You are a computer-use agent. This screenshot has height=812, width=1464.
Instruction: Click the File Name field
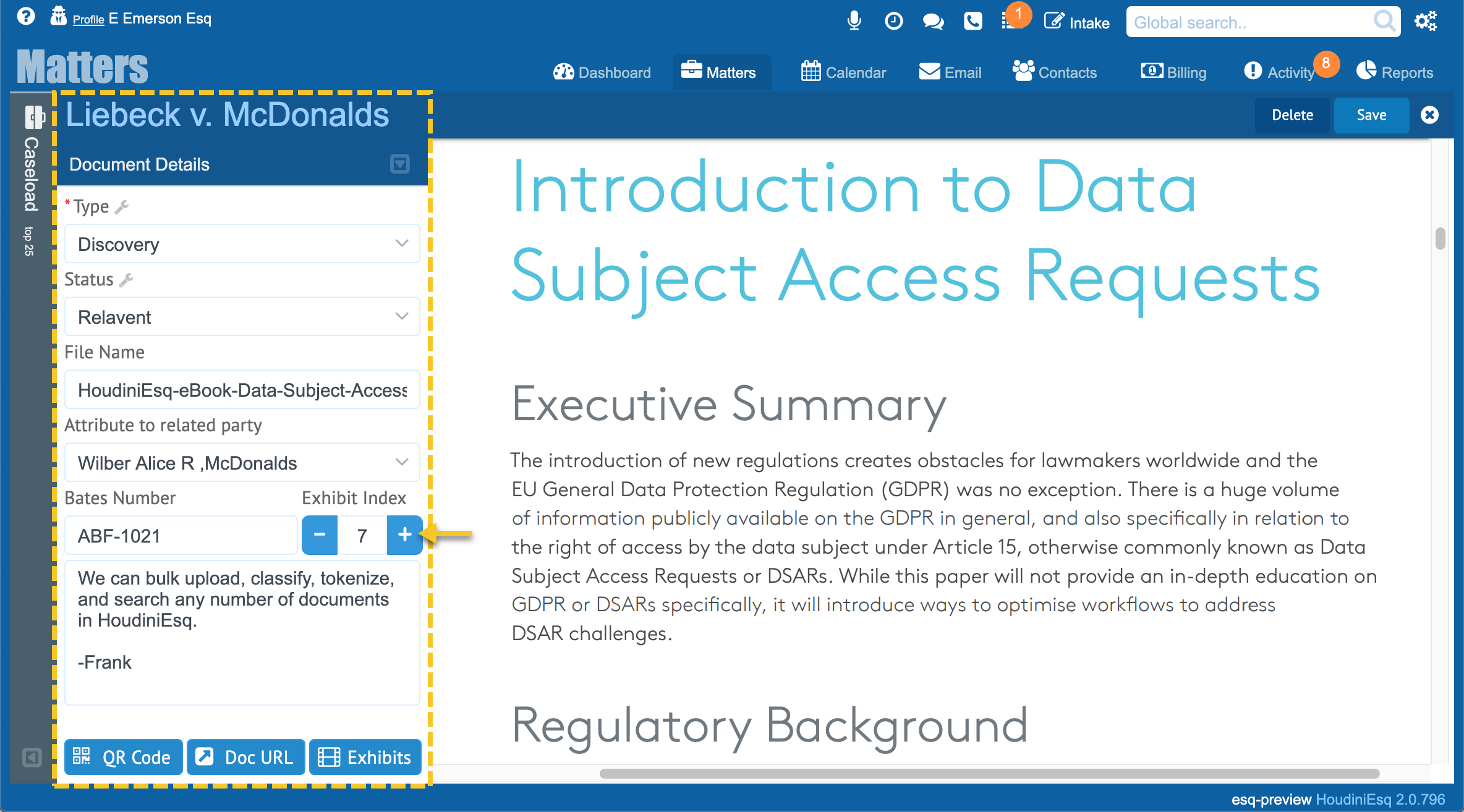[x=242, y=390]
